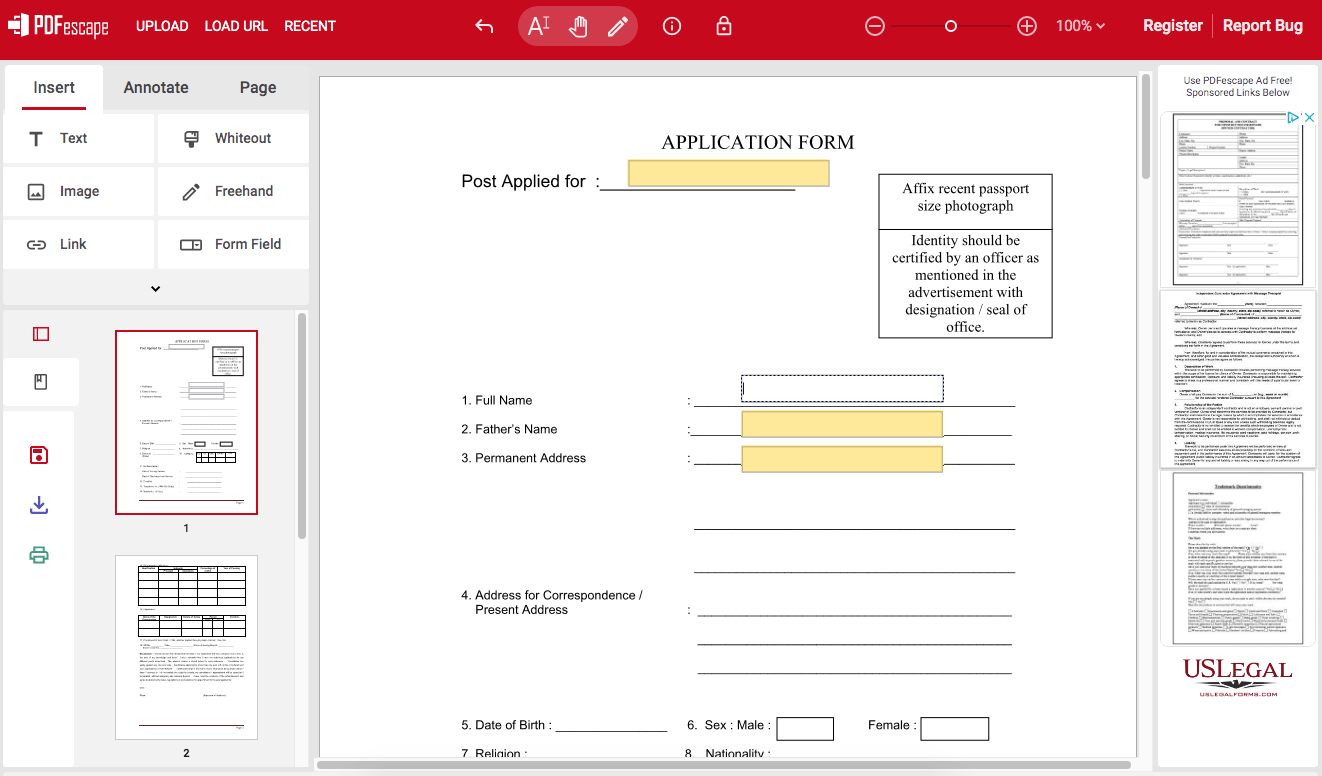This screenshot has width=1322, height=776.
Task: Open the 100% zoom level dropdown
Action: pyautogui.click(x=1080, y=26)
